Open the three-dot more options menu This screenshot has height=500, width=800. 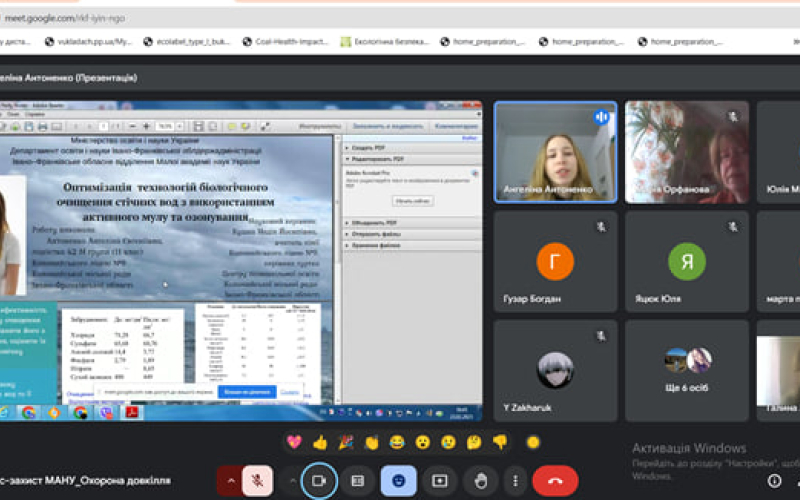(515, 481)
